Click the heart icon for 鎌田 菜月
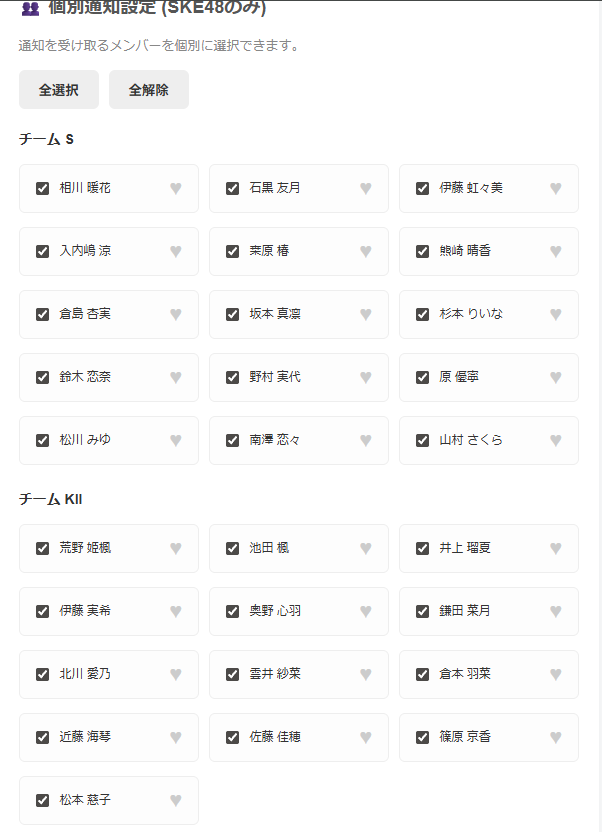The width and height of the screenshot is (602, 832). [x=556, y=611]
